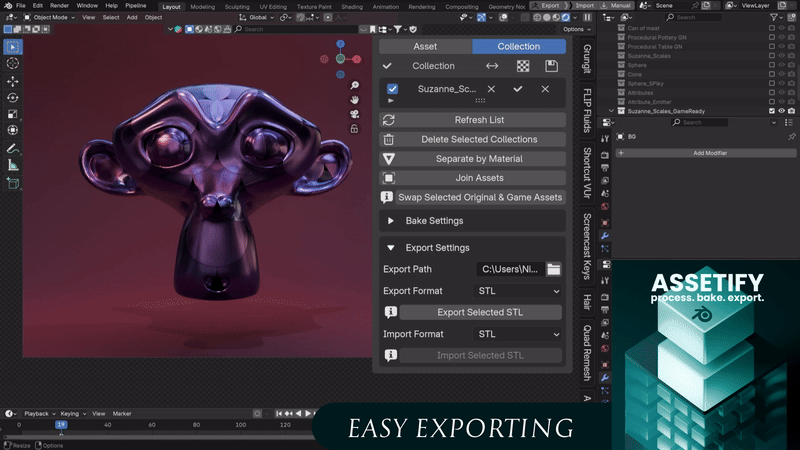This screenshot has height=450, width=800.
Task: Toggle the Sphere collection exclude checkbox
Action: [x=771, y=65]
